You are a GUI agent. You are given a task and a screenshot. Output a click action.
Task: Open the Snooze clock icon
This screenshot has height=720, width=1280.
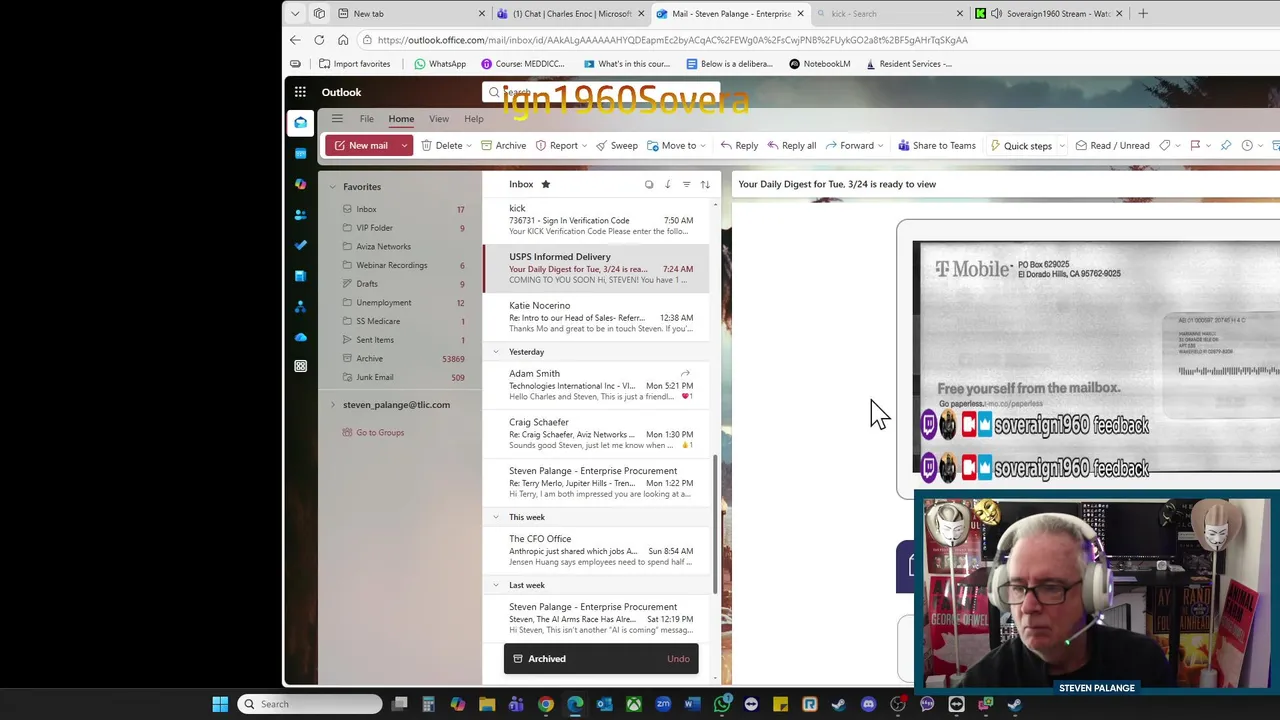click(1247, 145)
